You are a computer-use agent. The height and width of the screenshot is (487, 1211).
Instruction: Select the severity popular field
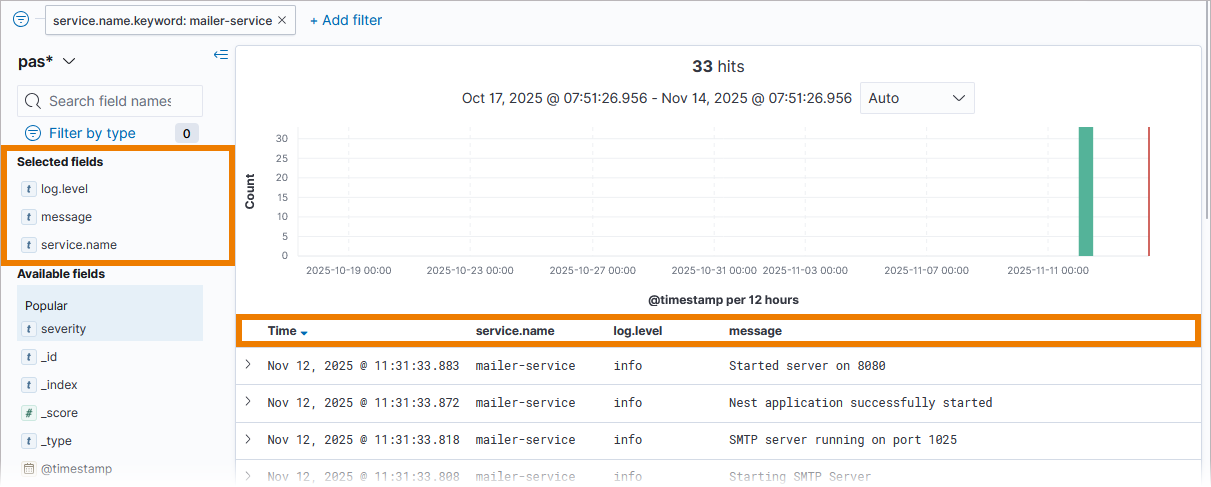coord(63,329)
